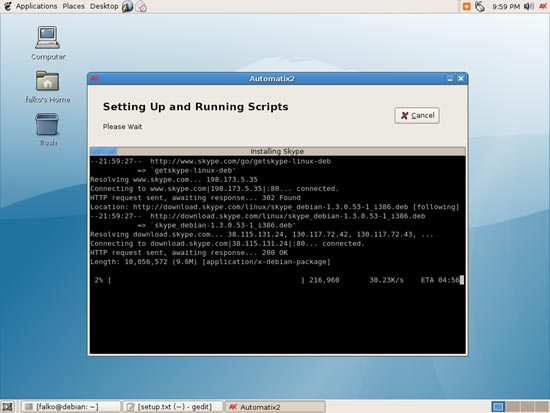Launch the web browser panel icon
550x413 pixels.
click(127, 6)
